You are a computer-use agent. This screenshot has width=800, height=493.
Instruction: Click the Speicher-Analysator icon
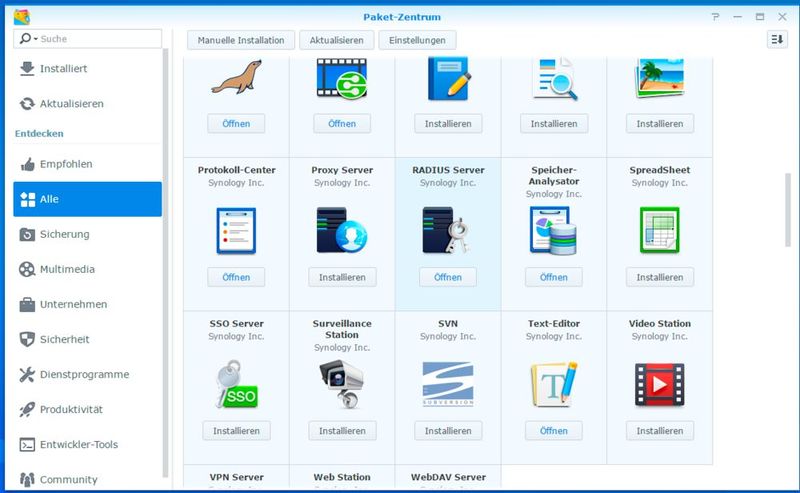pos(554,230)
